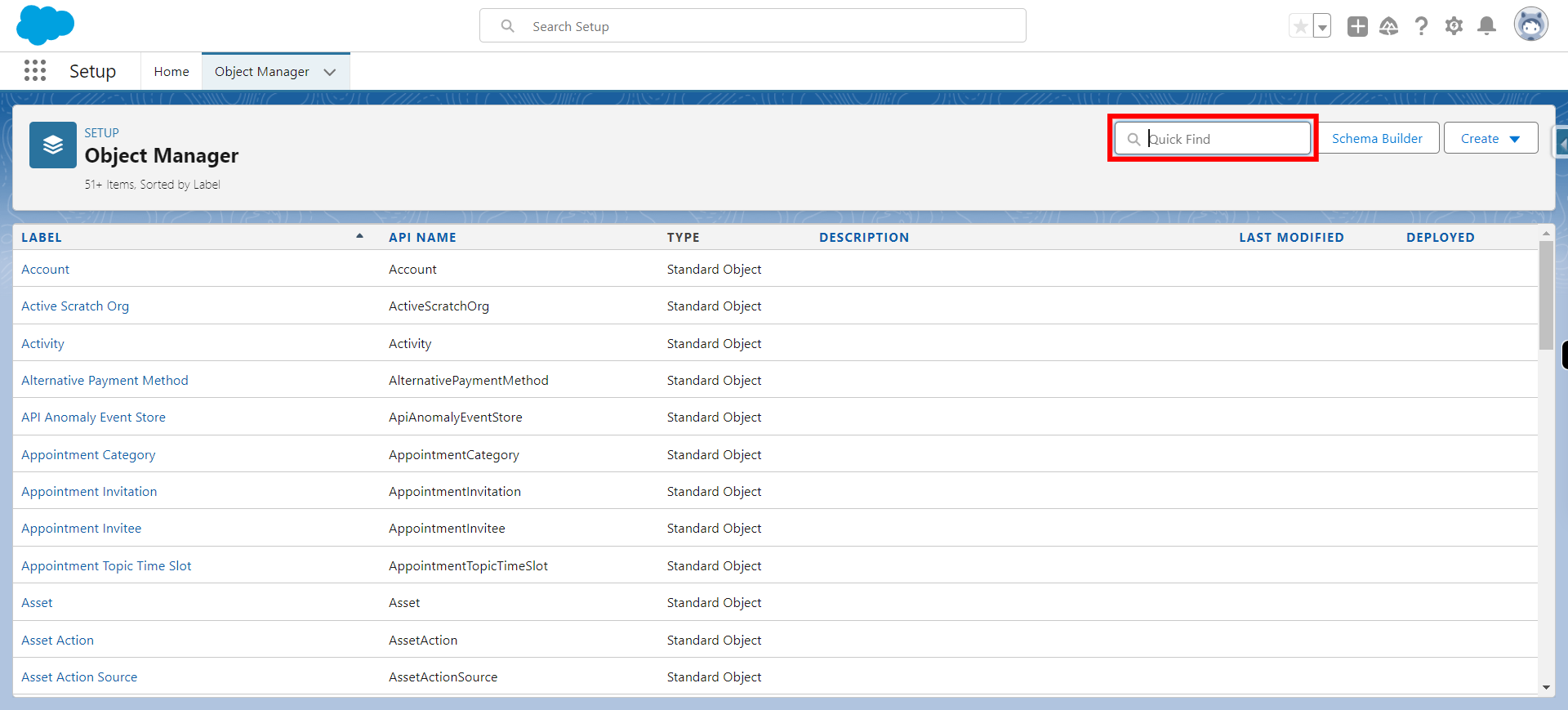1568x710 pixels.
Task: Click the Salesforce cloud logo
Action: pos(45,25)
